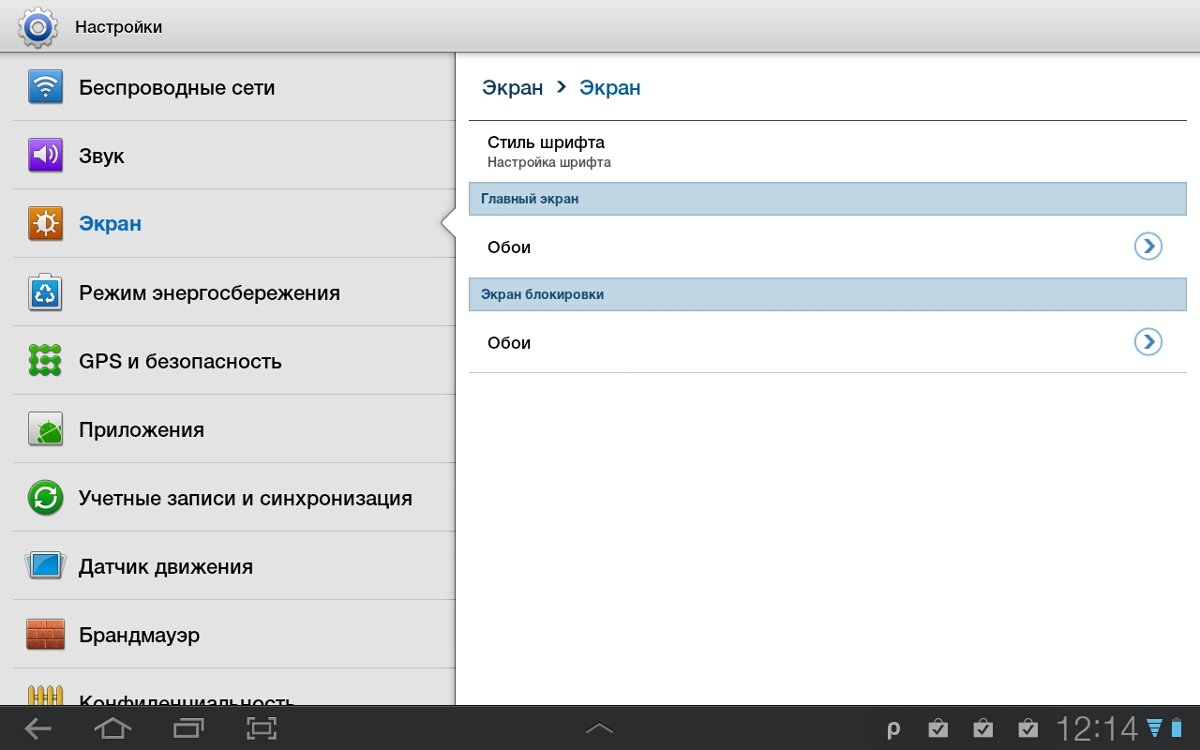Tap the recycle battery icon for Режим энергосбережения
The height and width of the screenshot is (750, 1200).
point(45,293)
